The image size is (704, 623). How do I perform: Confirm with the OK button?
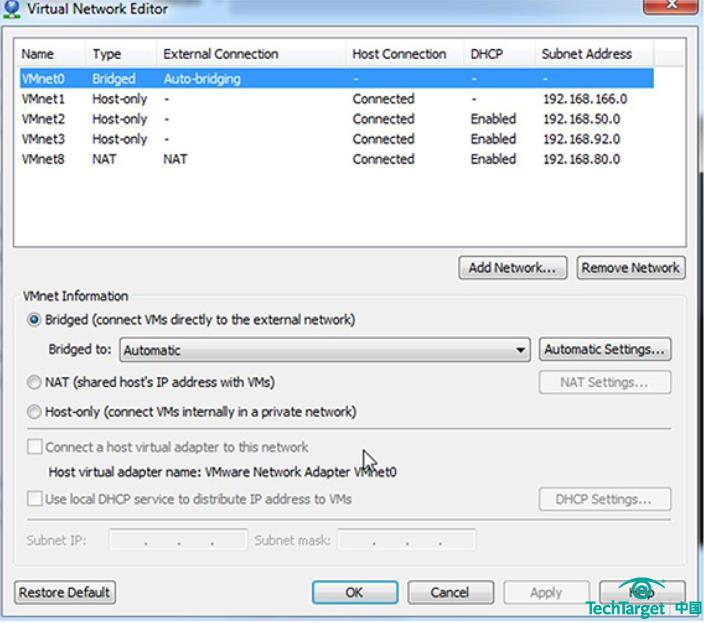click(355, 592)
